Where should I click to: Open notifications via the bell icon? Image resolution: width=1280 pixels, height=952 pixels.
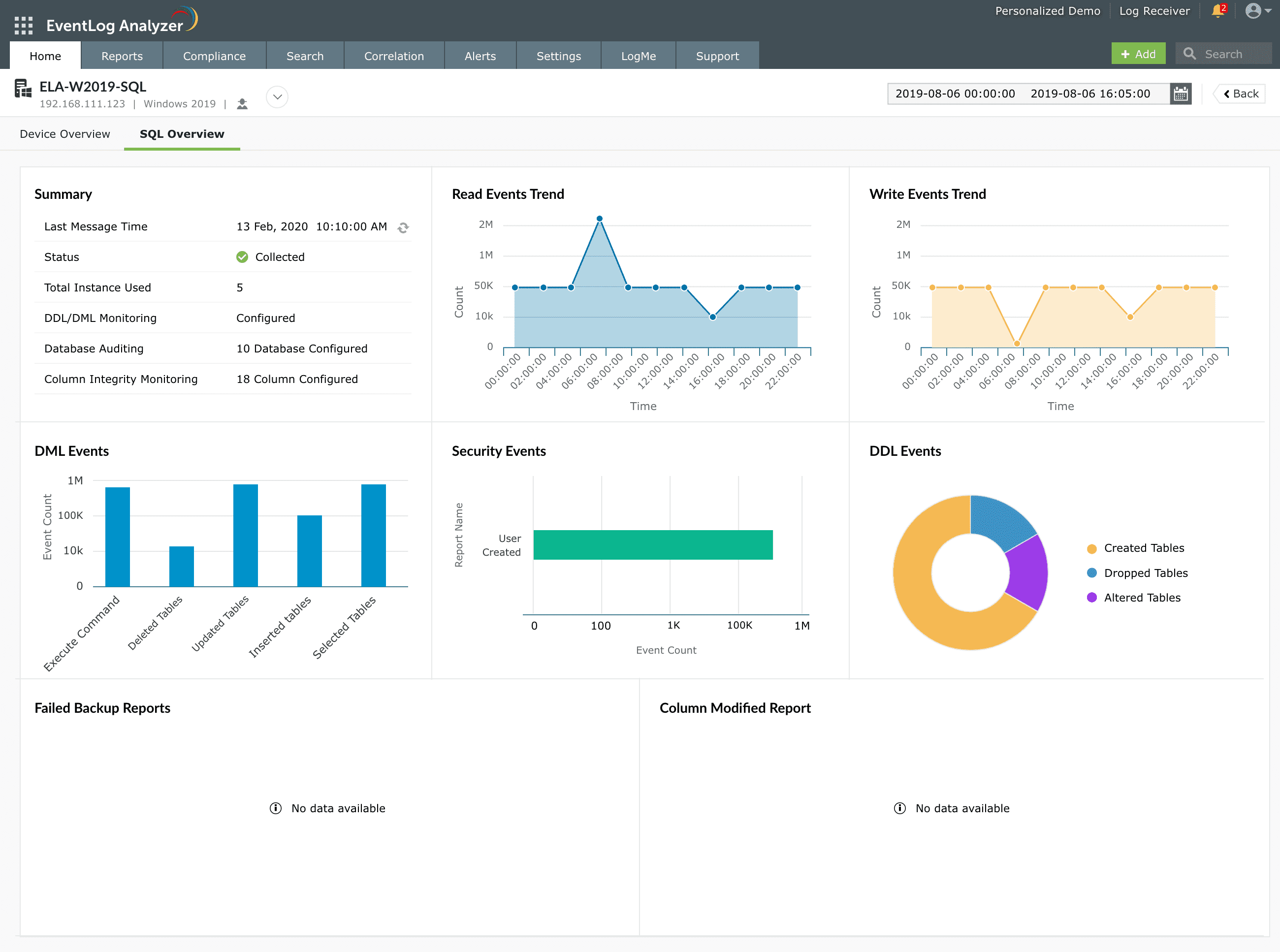[x=1217, y=10]
